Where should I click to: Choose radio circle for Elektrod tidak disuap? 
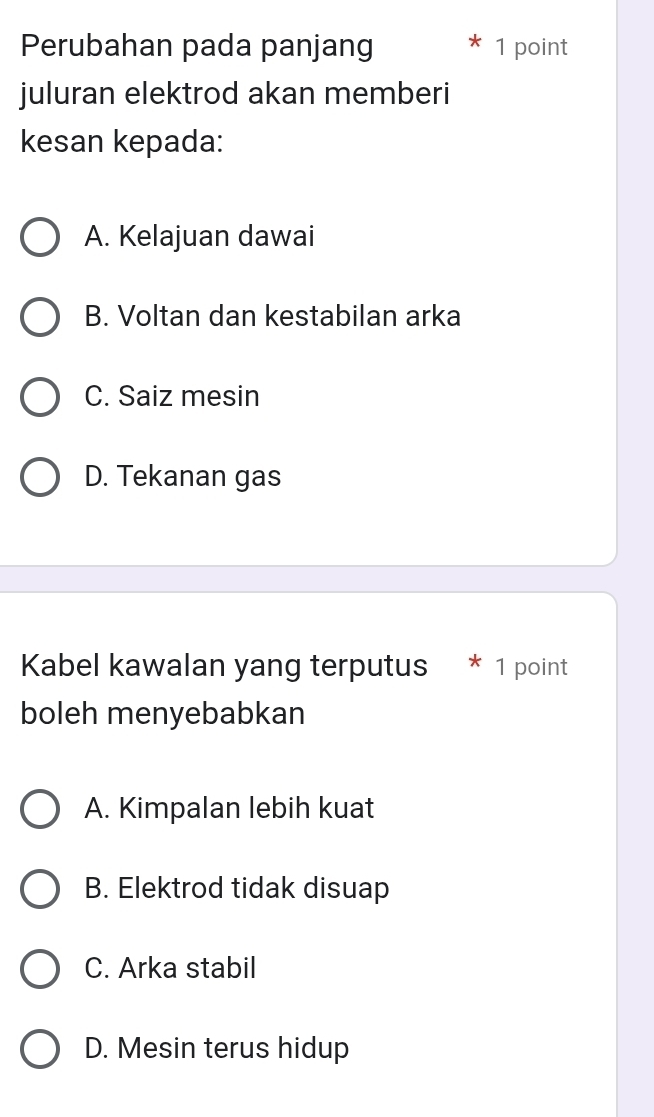click(40, 889)
